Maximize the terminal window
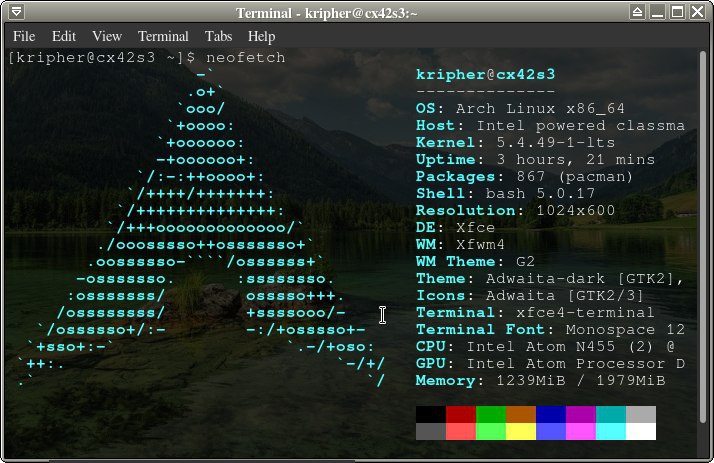 (678, 12)
